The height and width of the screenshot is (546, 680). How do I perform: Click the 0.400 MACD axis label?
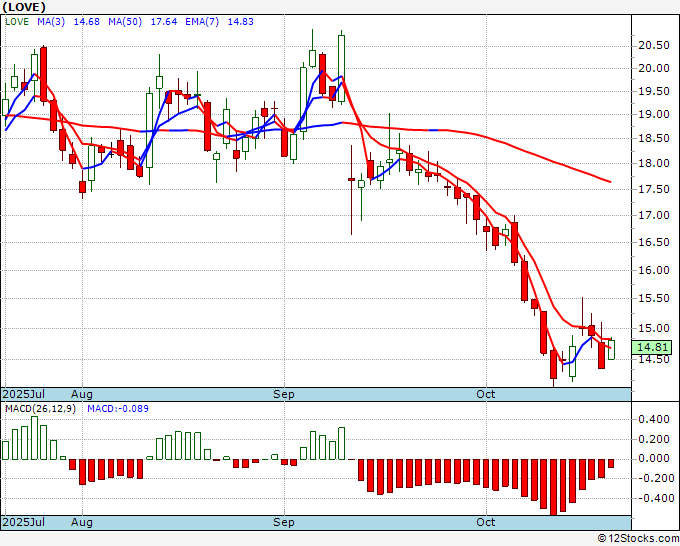(x=654, y=419)
